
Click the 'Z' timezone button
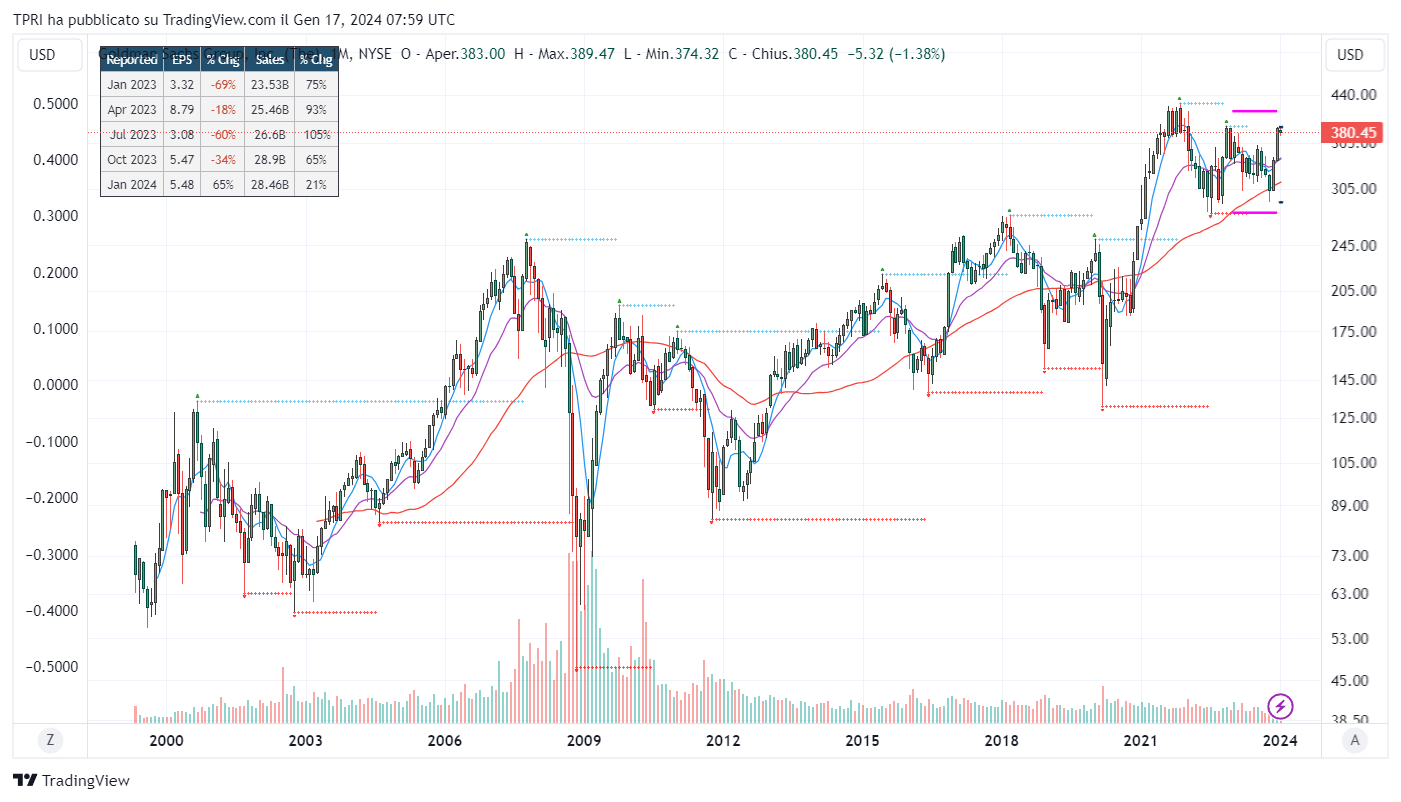(48, 740)
